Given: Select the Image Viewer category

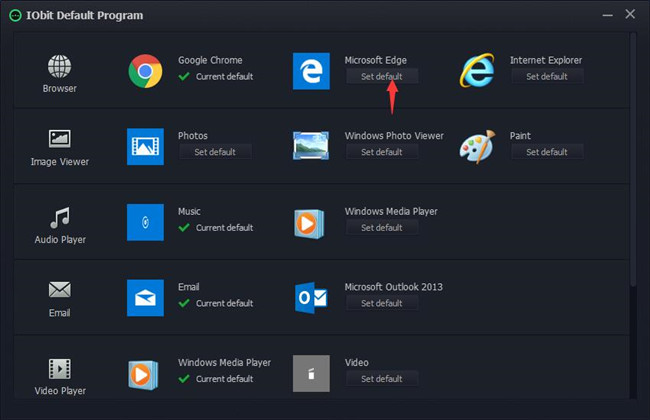Looking at the screenshot, I should (x=60, y=148).
